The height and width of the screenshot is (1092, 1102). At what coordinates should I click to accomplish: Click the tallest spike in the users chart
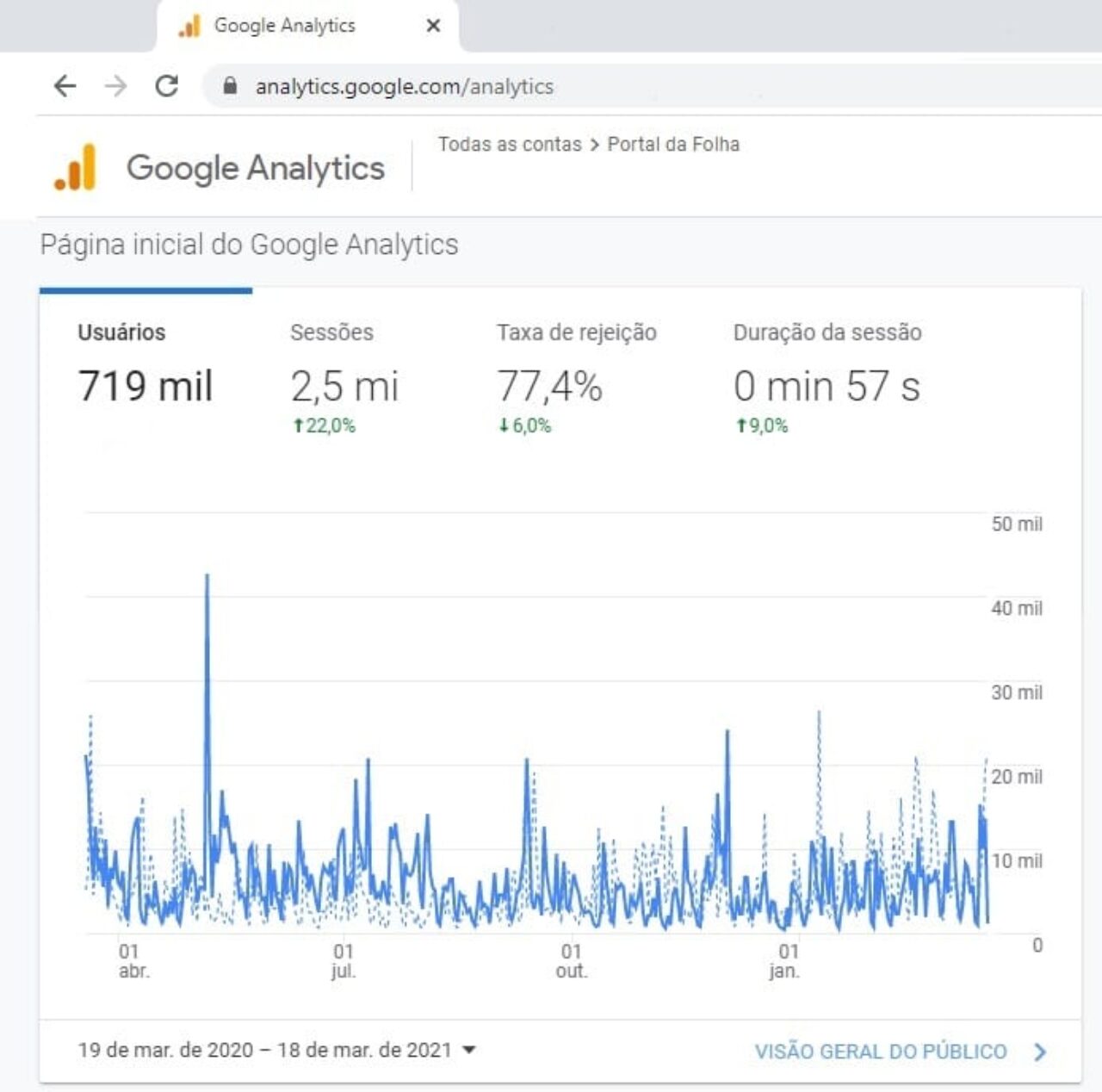pyautogui.click(x=207, y=575)
